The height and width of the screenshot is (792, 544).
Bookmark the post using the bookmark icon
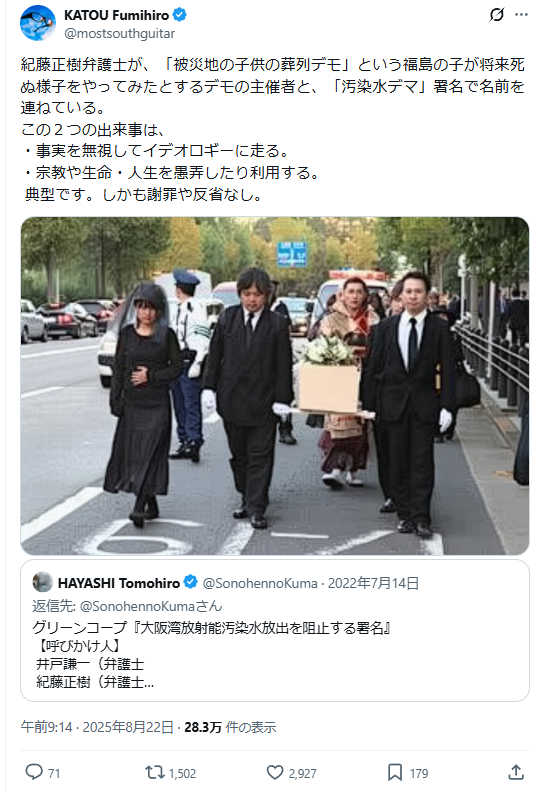395,772
